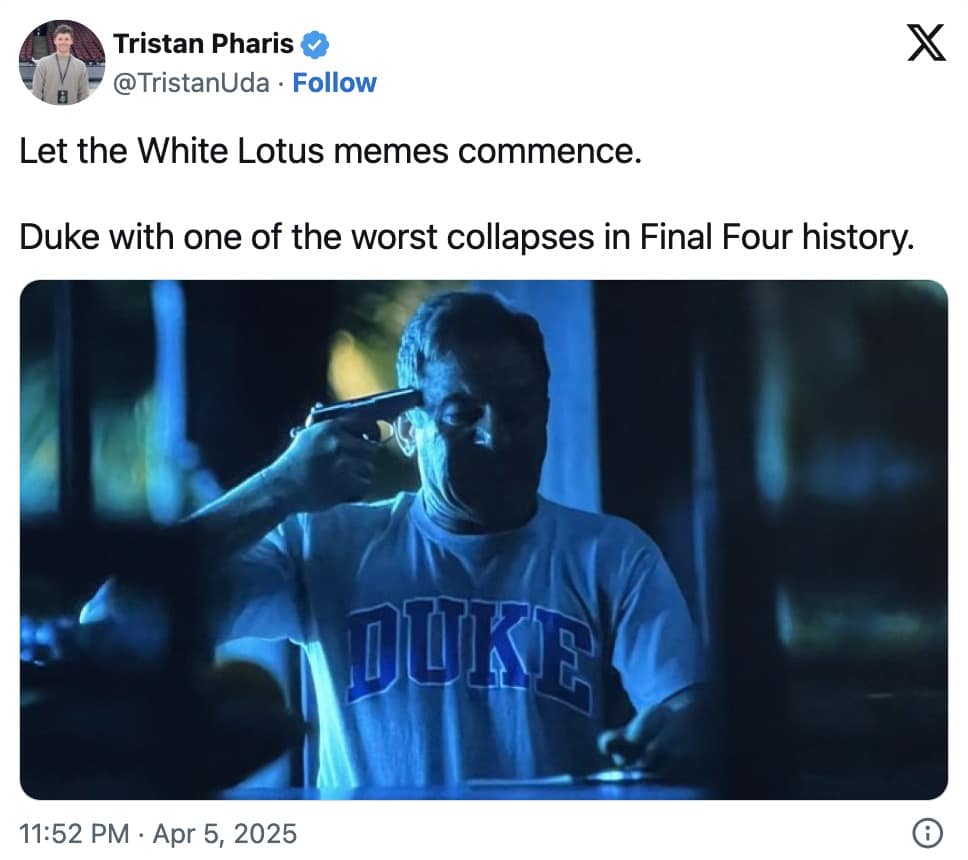Click the word "commence" in the tweet
Viewport: 968px width, 860px height.
(x=546, y=152)
